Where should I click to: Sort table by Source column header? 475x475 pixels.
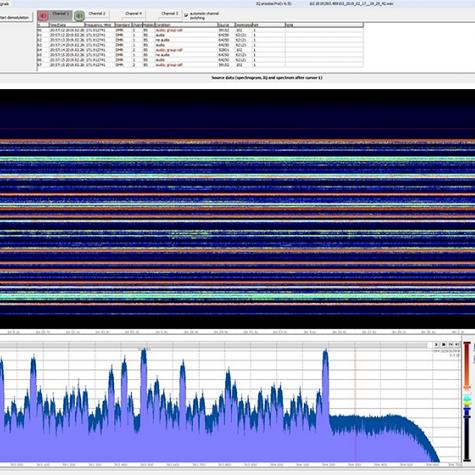[x=226, y=25]
